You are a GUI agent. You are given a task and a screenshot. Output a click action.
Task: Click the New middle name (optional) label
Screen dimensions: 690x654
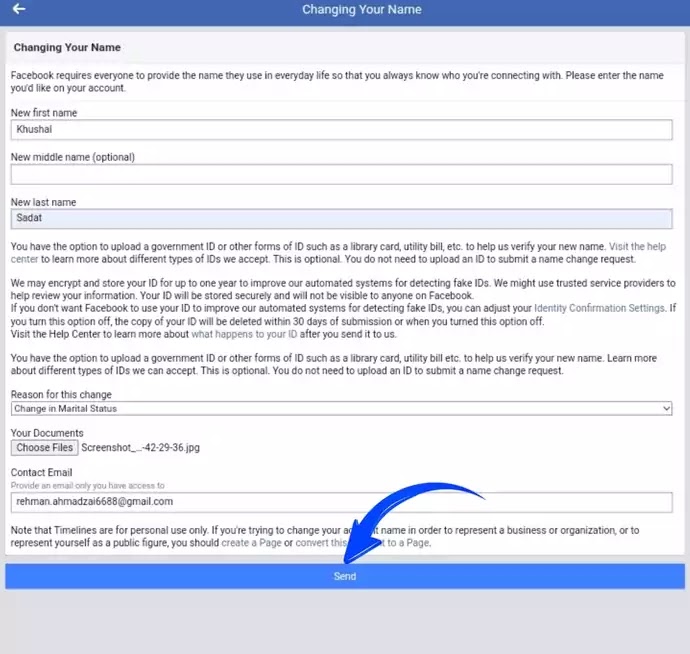73,157
